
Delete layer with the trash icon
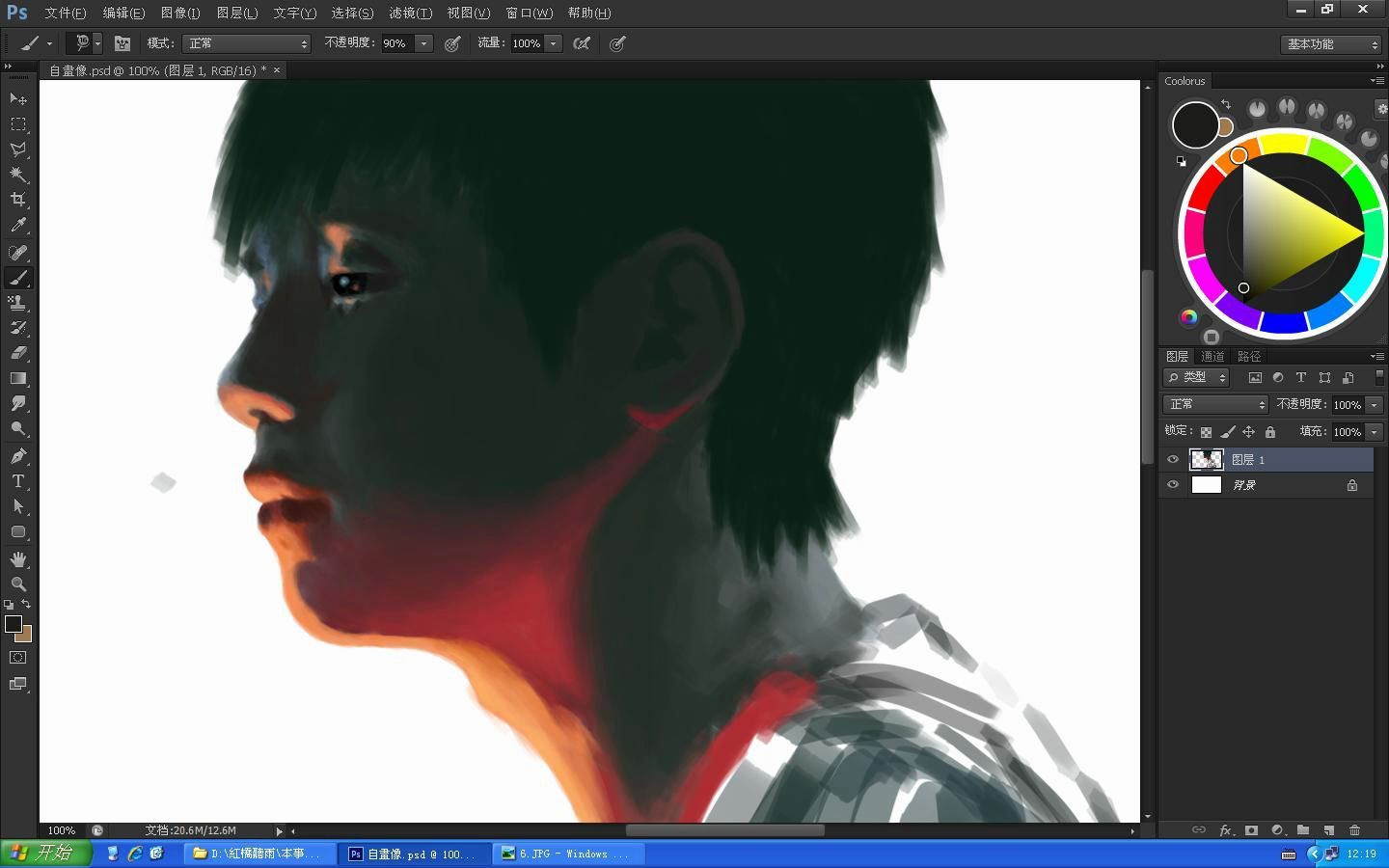coord(1354,829)
